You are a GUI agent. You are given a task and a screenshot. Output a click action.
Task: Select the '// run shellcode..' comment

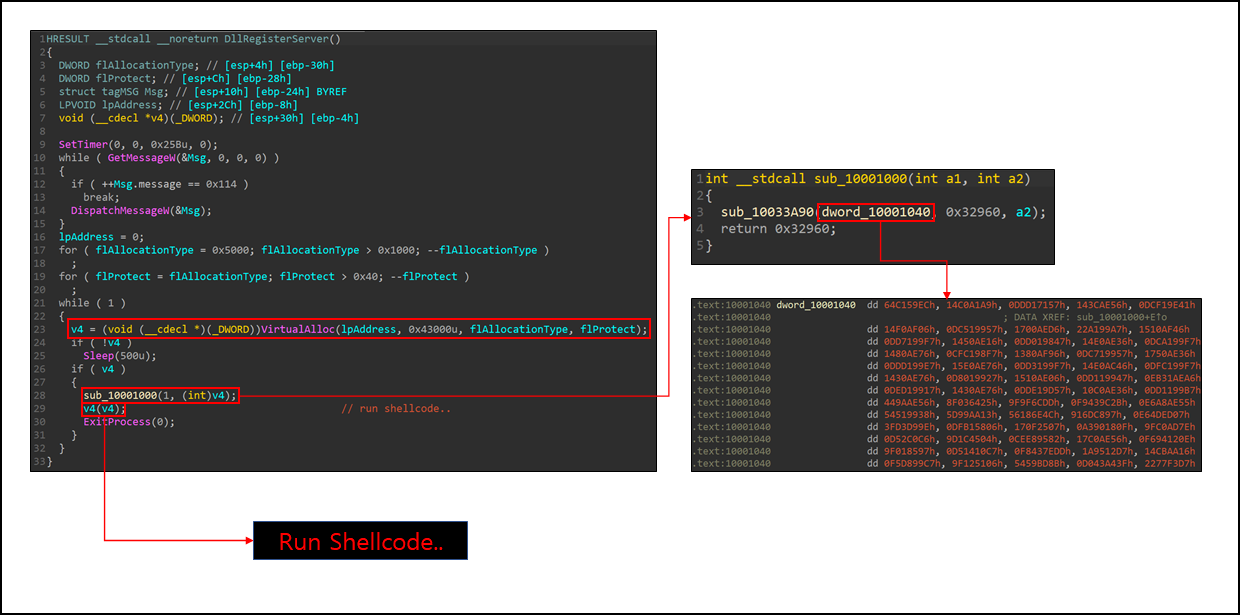[396, 408]
